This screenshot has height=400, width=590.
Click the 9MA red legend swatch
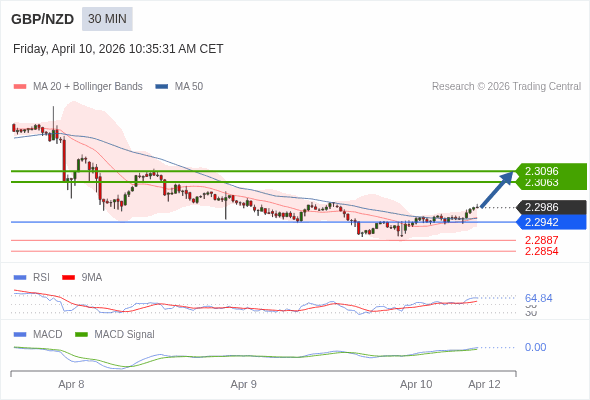[68, 278]
